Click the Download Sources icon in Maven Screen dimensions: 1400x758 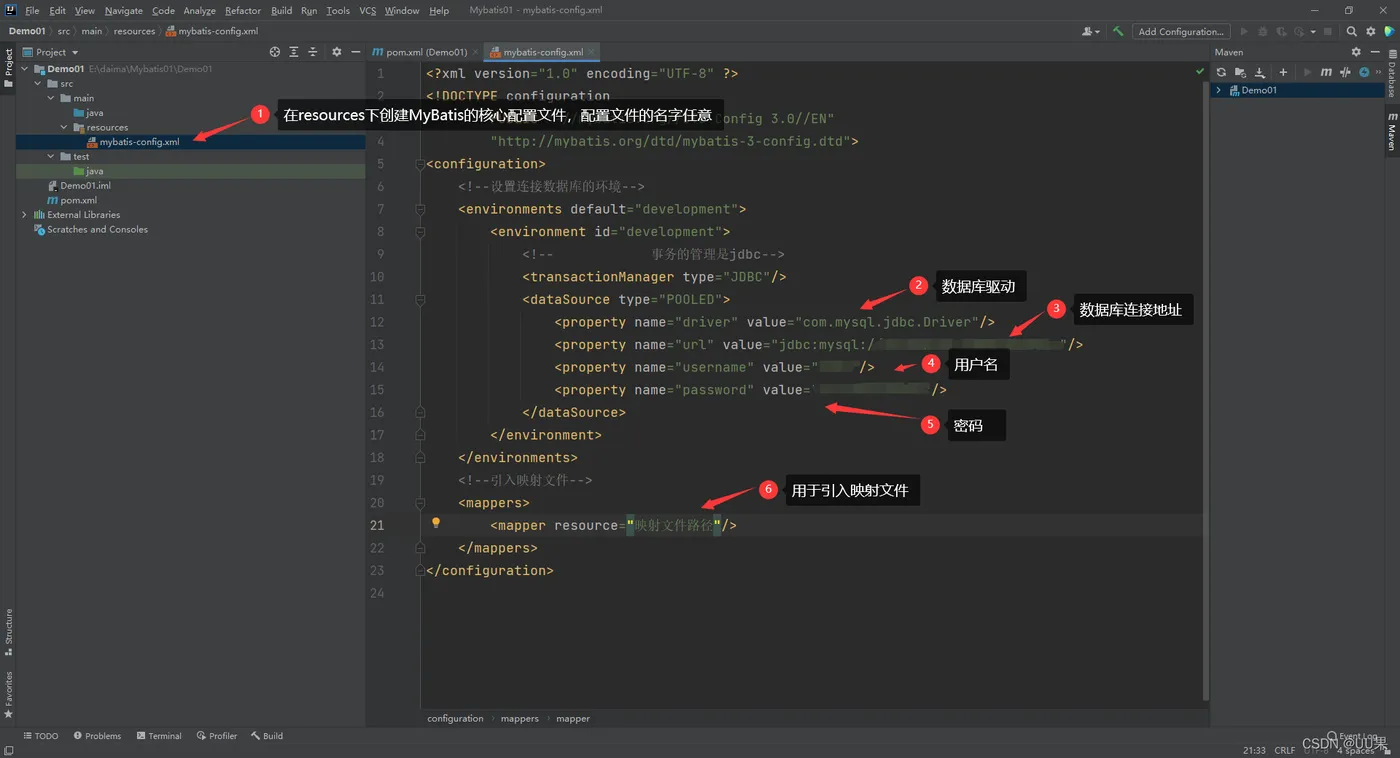click(x=1260, y=72)
